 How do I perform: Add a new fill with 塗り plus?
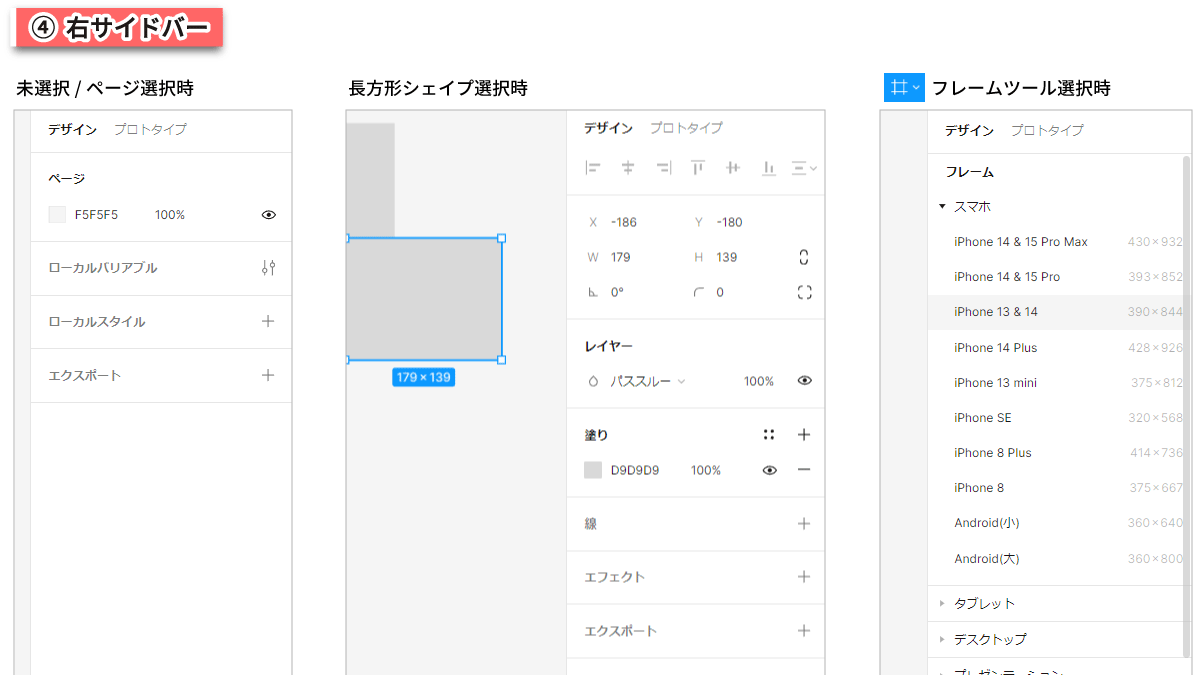point(804,435)
